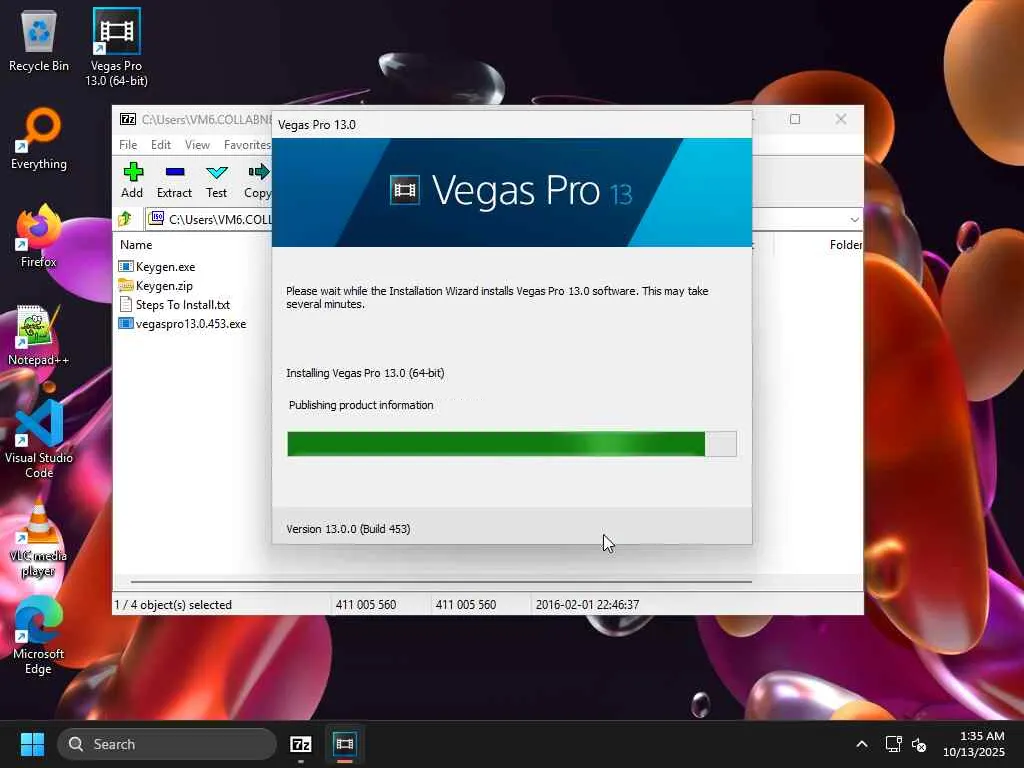Click the 7z icon in 7-Zip title bar

pyautogui.click(x=128, y=119)
